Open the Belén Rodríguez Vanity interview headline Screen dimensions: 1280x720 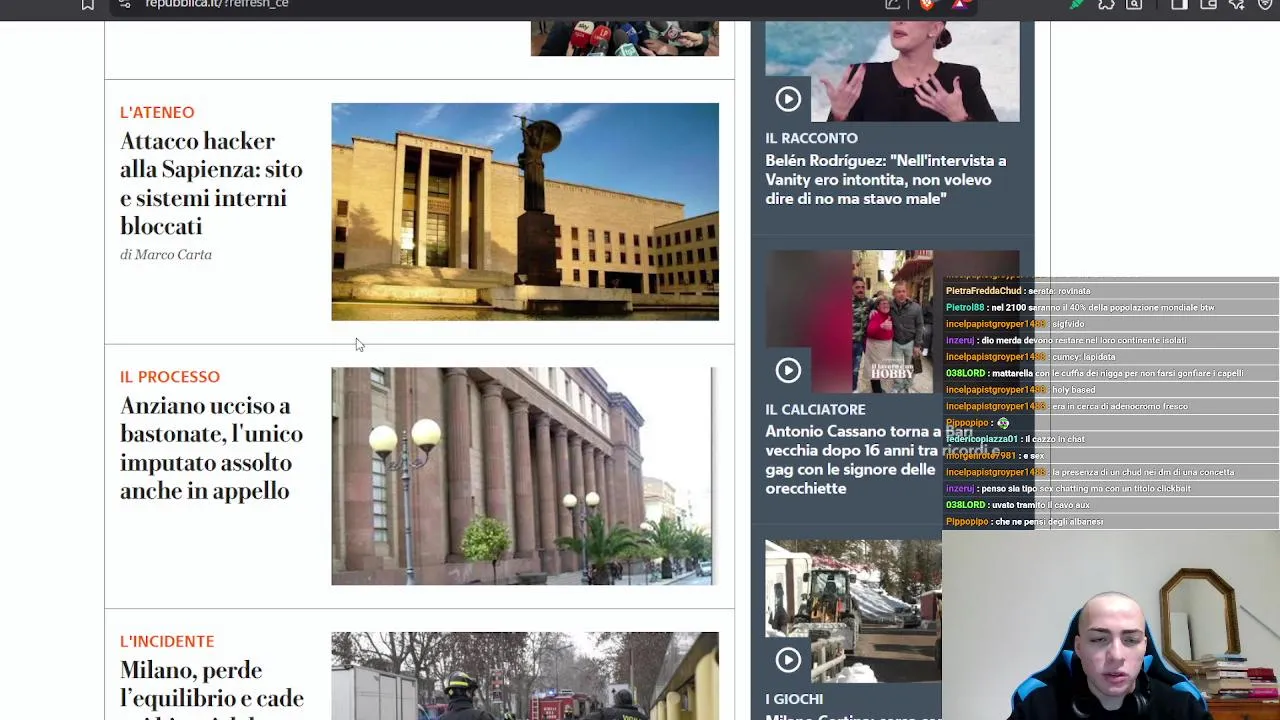(x=886, y=179)
